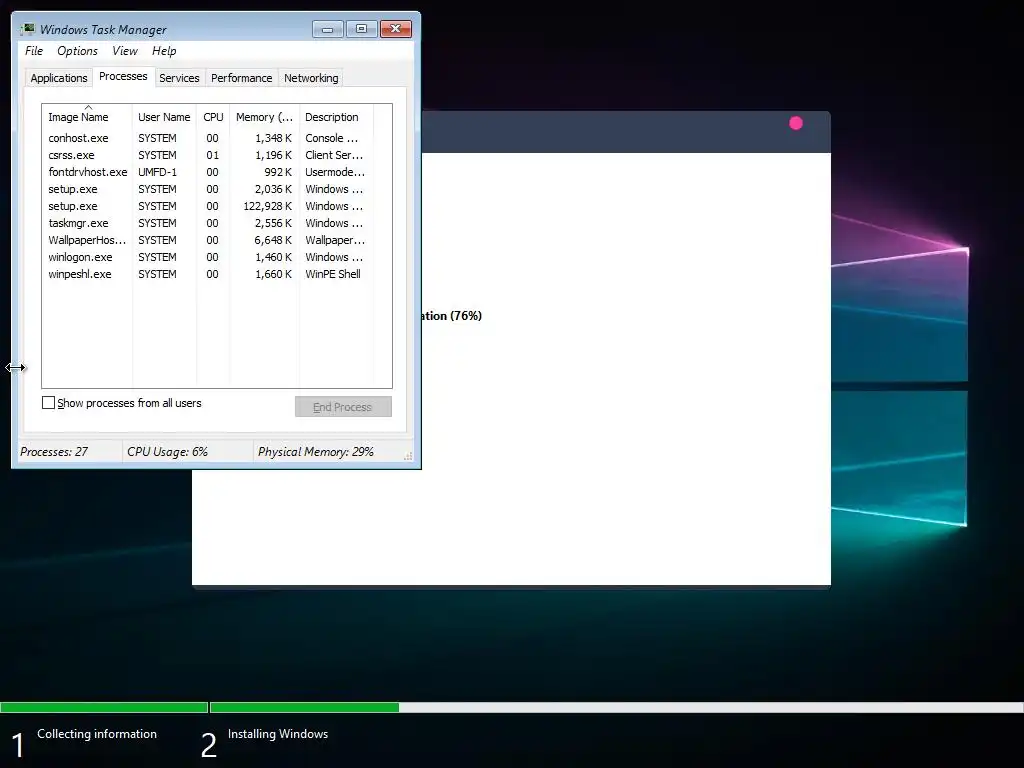This screenshot has width=1024, height=768.
Task: Switch to the Services tab
Action: [x=180, y=78]
